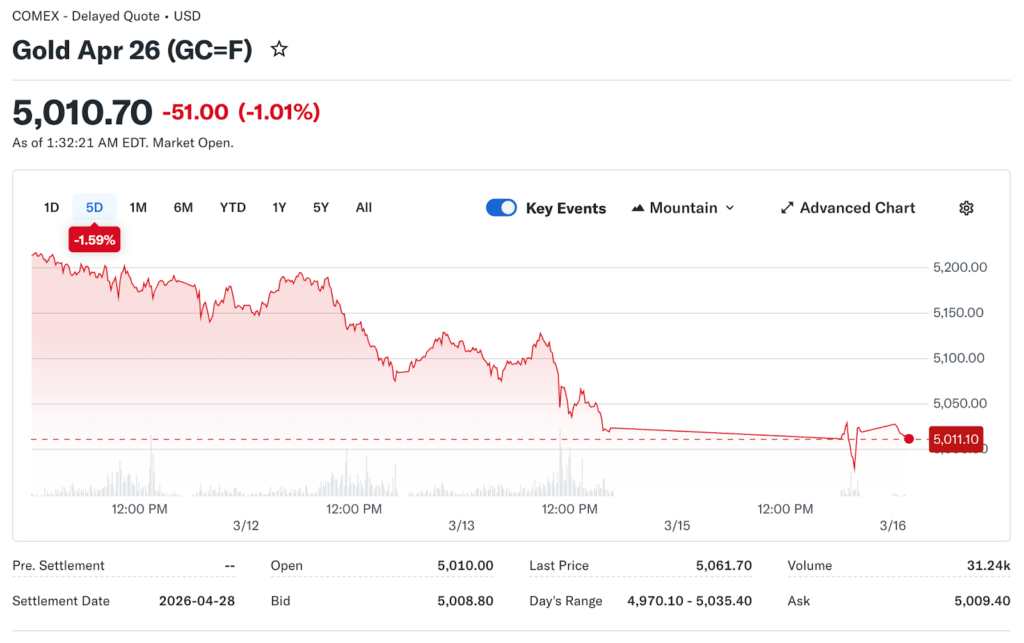This screenshot has width=1024, height=643.
Task: Expand the Mountain chart style dropdown
Action: pyautogui.click(x=683, y=208)
